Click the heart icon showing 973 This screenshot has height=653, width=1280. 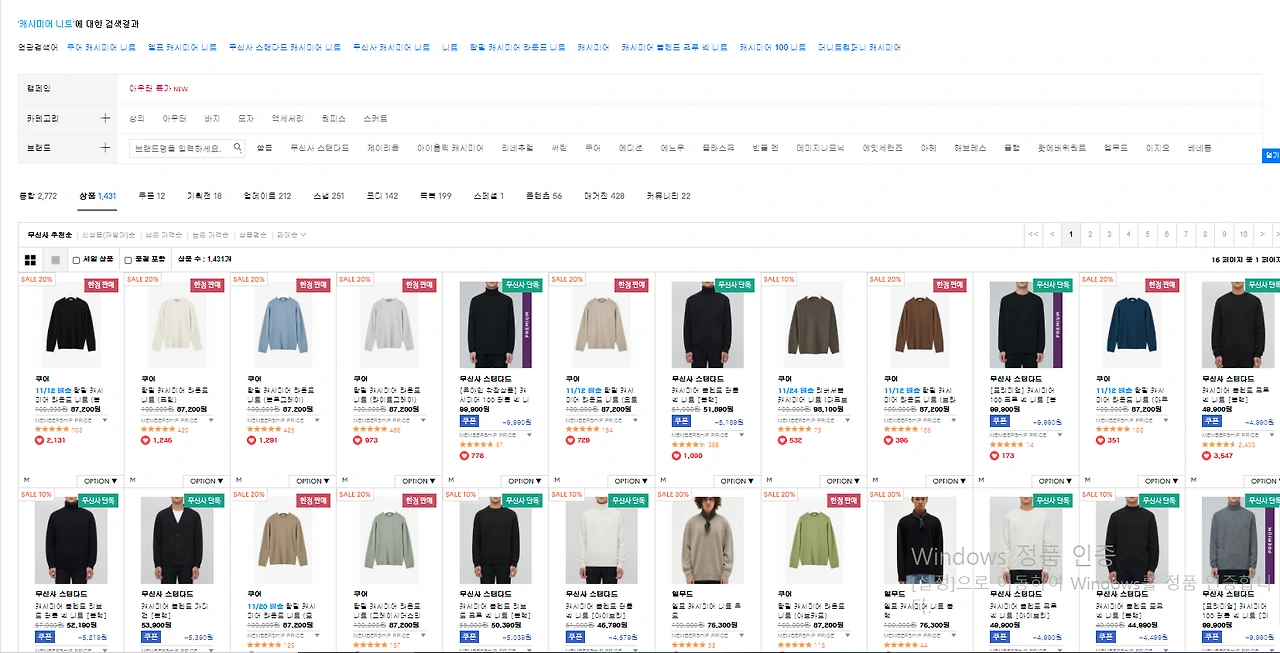tap(357, 440)
